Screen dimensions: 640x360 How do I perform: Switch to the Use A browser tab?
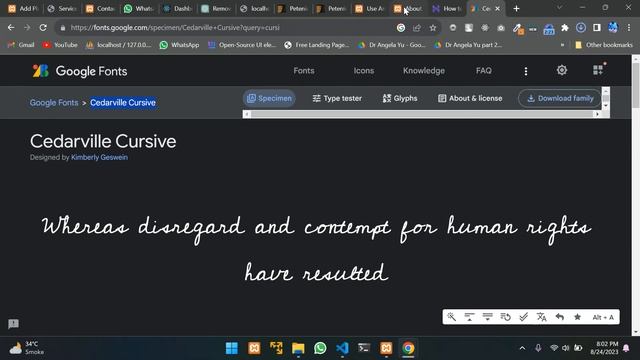click(370, 8)
